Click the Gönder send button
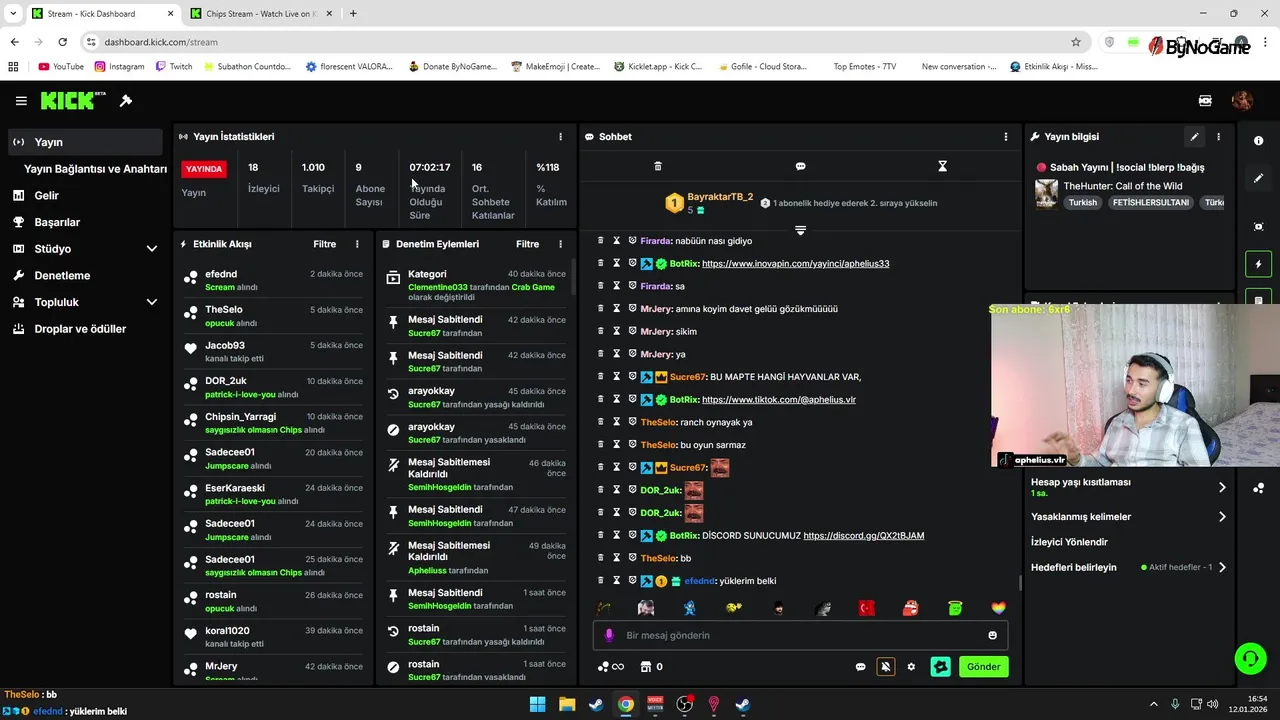The image size is (1280, 720). [983, 667]
